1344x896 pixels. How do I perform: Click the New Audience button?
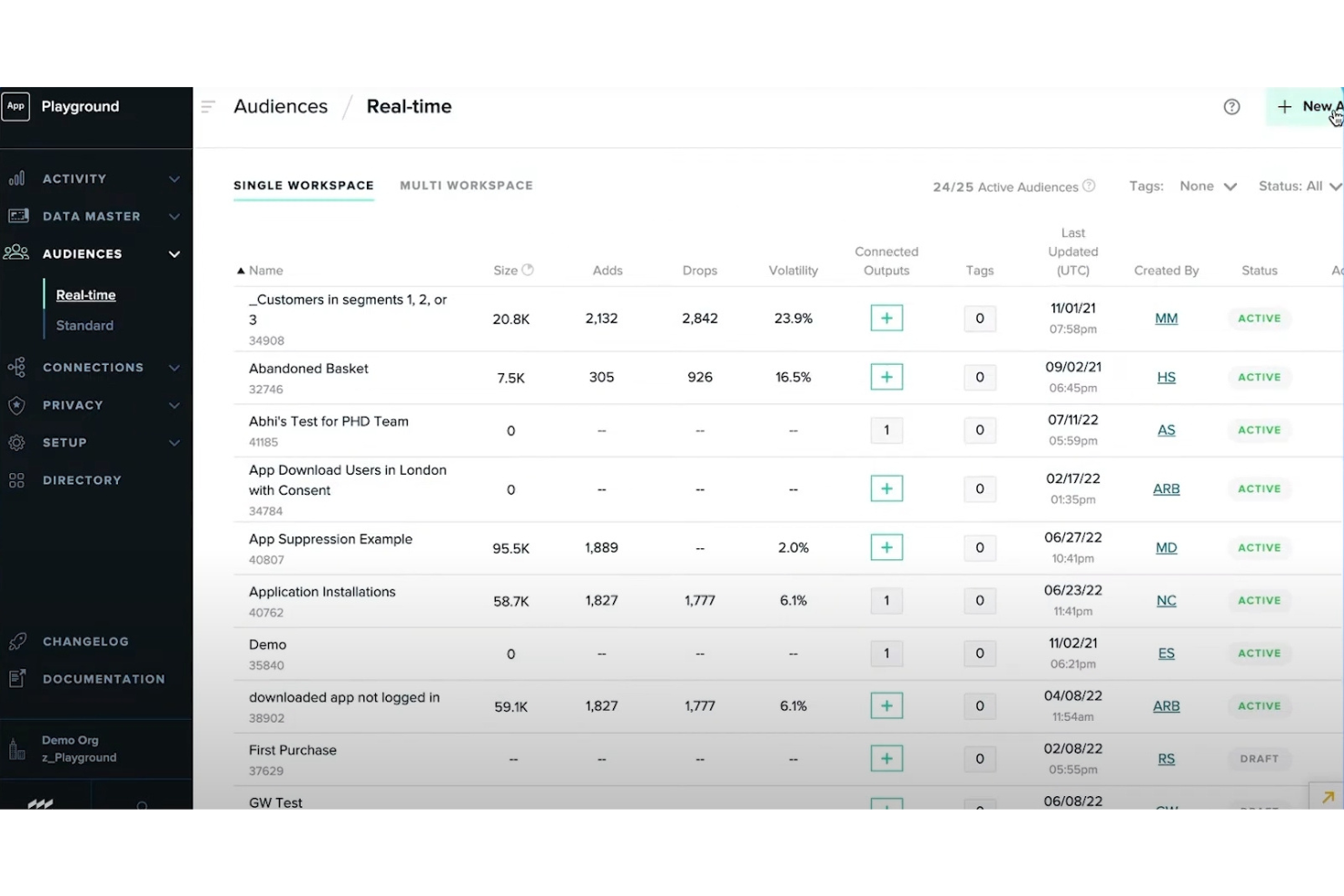point(1308,106)
